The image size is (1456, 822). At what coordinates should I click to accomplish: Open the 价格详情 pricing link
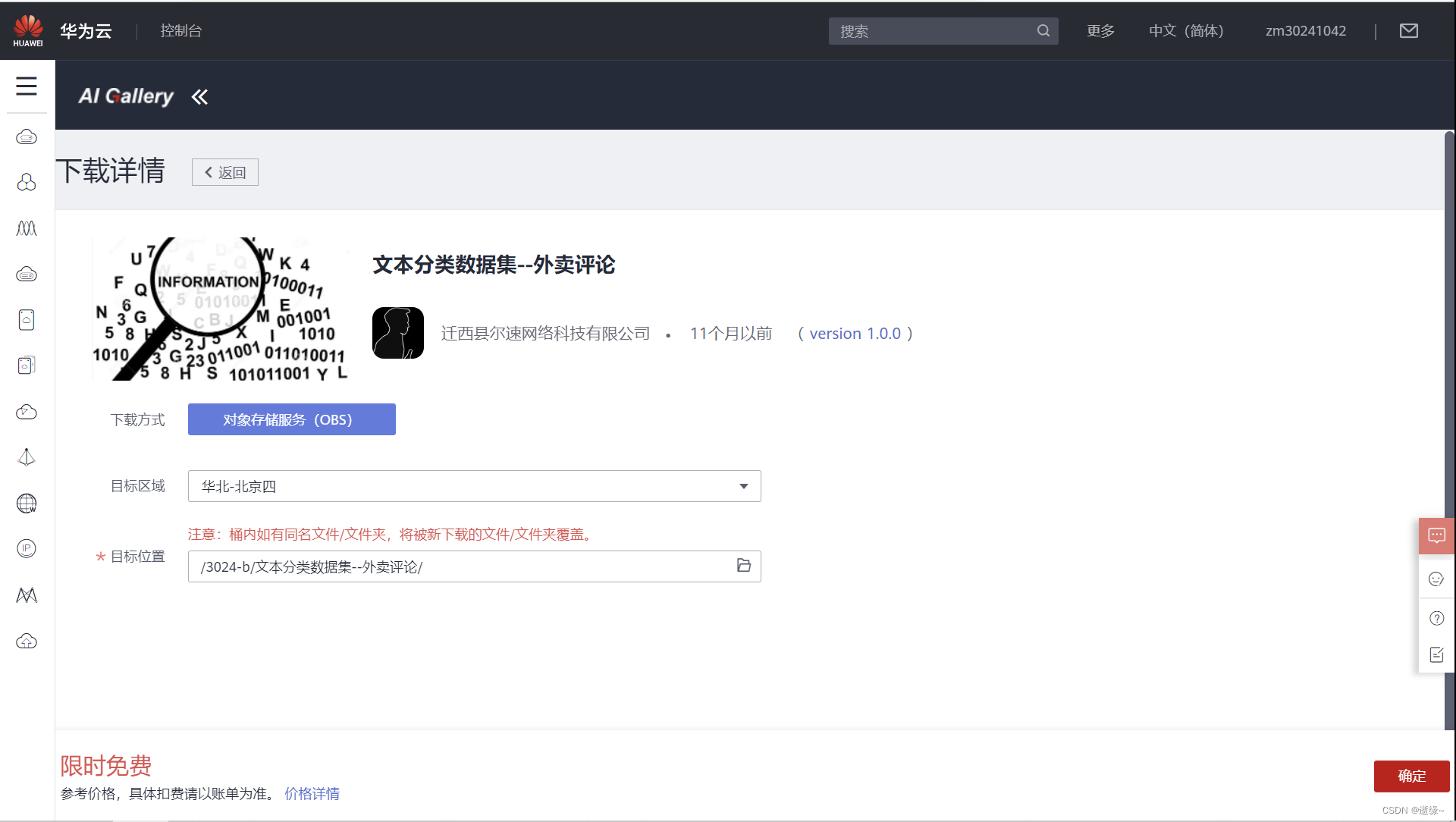click(x=312, y=794)
